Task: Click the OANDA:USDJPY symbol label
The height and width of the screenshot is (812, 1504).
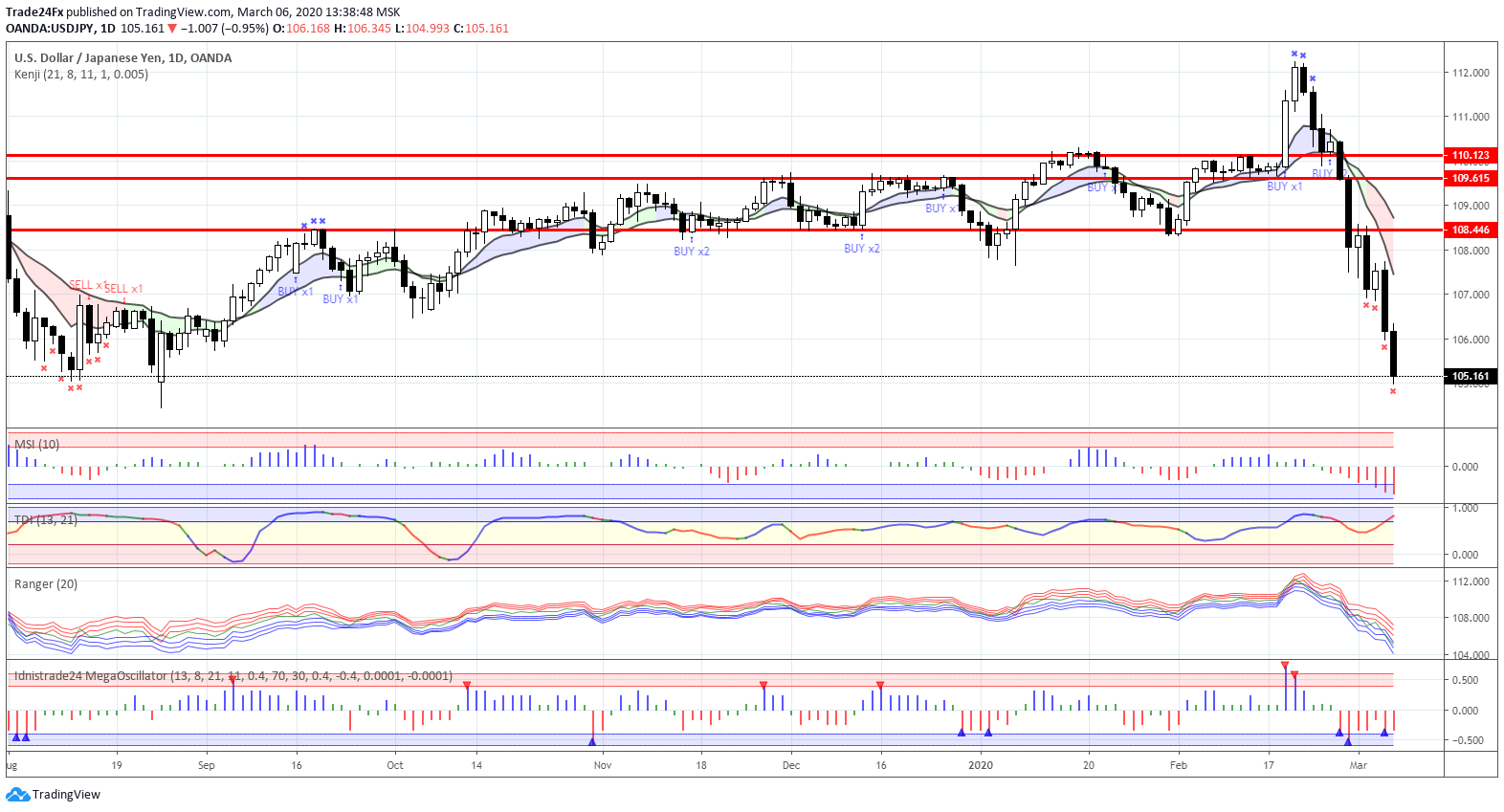Action: [x=50, y=29]
